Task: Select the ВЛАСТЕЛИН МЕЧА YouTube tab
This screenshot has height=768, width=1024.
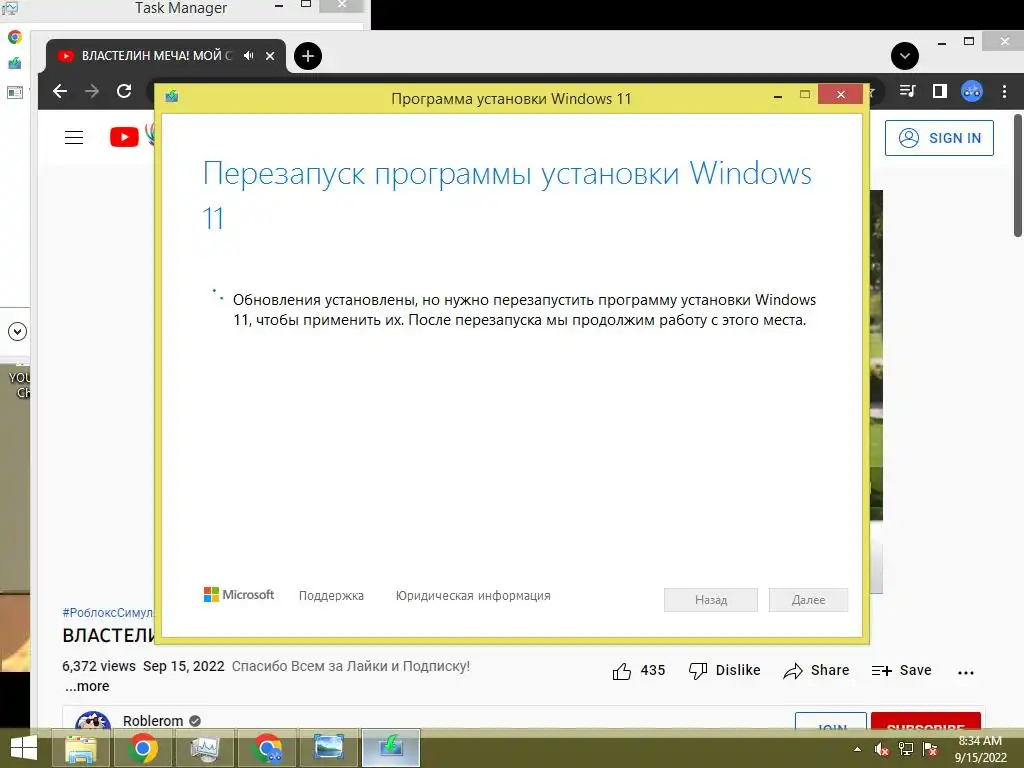Action: (x=166, y=56)
